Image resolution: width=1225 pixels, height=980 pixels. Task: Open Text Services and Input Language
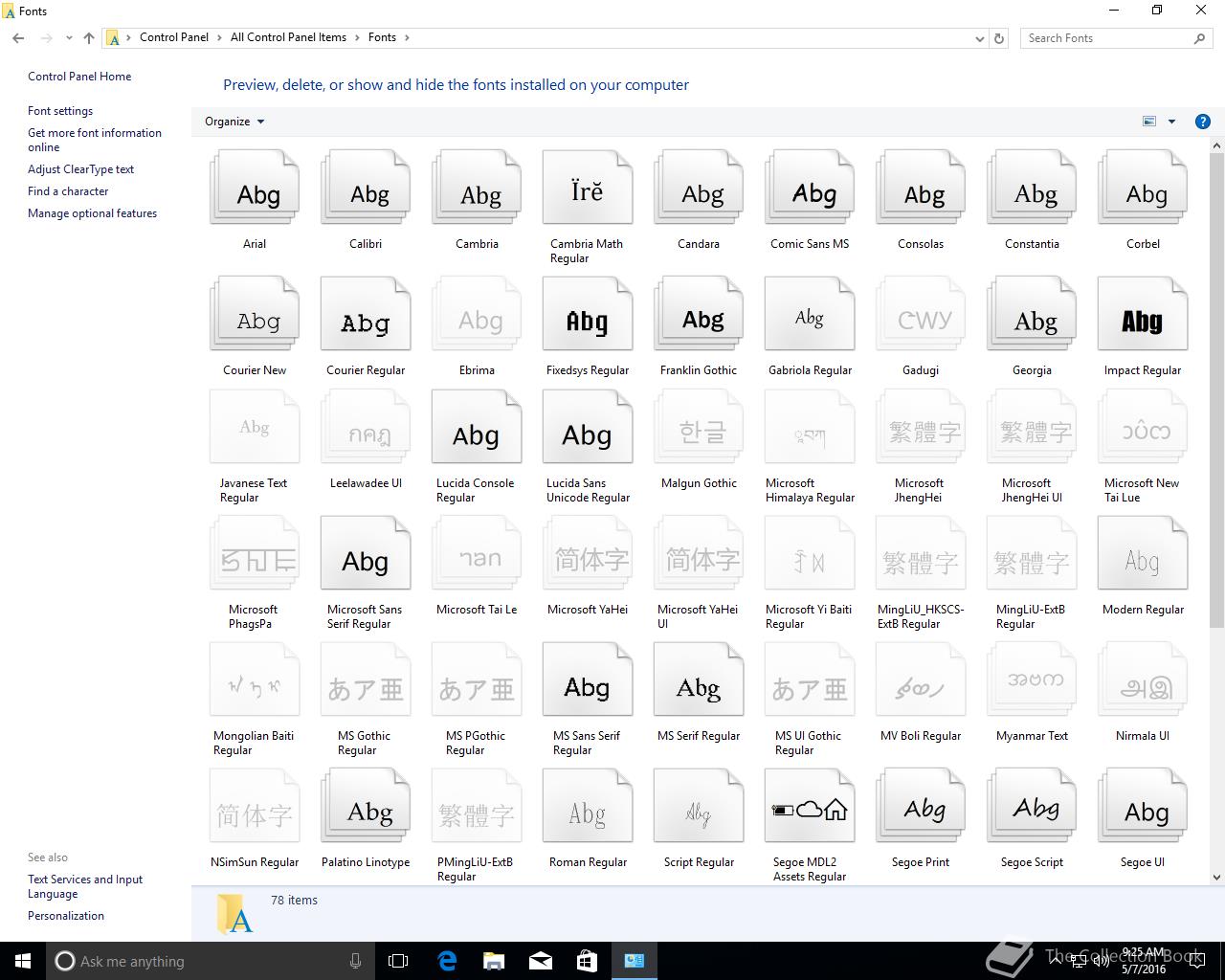click(85, 886)
